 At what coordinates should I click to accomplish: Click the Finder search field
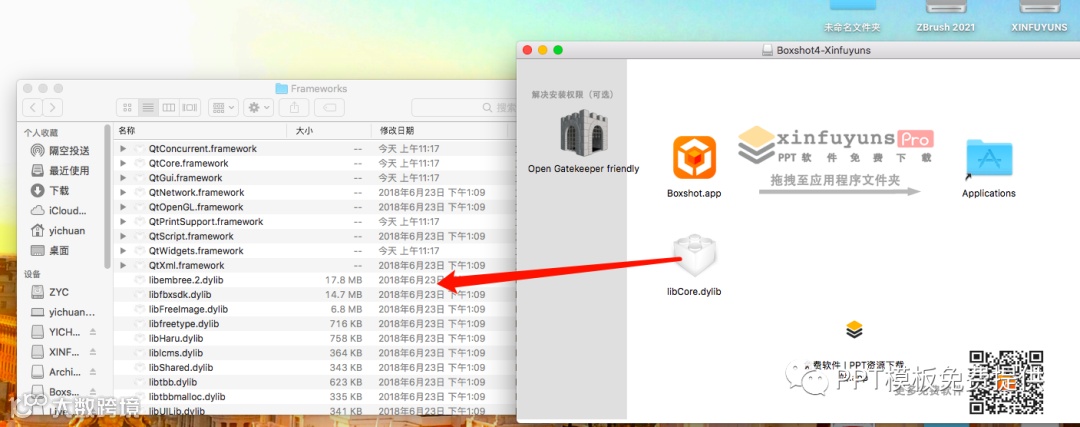[463, 107]
